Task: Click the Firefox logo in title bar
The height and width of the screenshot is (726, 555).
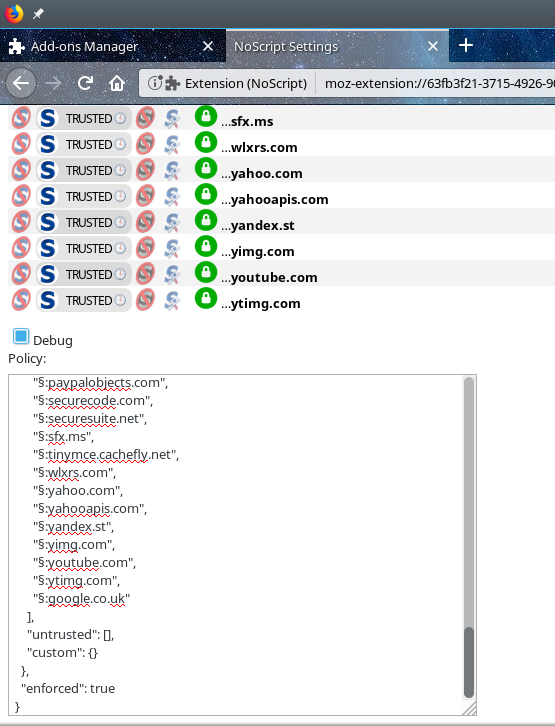Action: click(14, 14)
